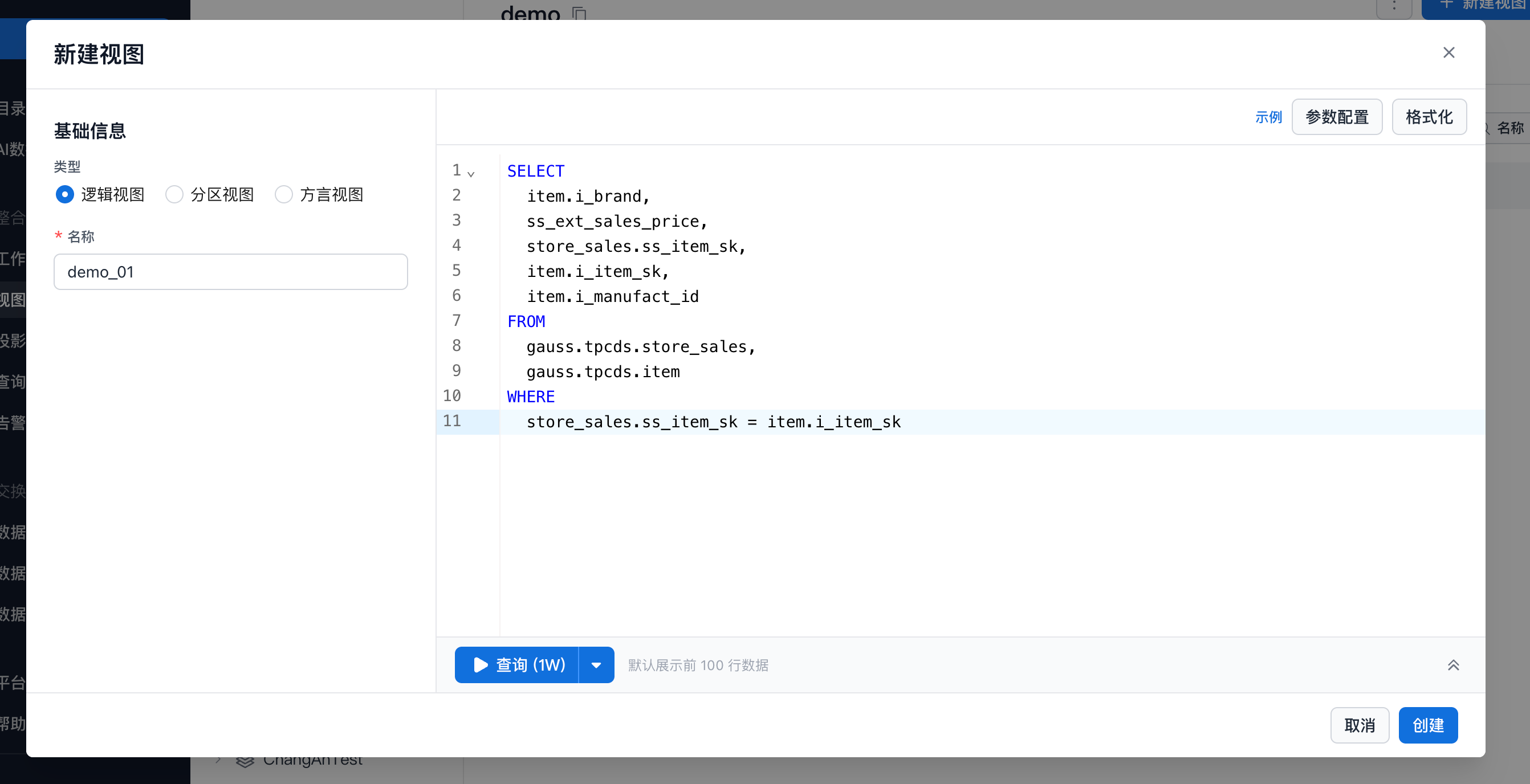Open 参数配置 settings

1336,117
